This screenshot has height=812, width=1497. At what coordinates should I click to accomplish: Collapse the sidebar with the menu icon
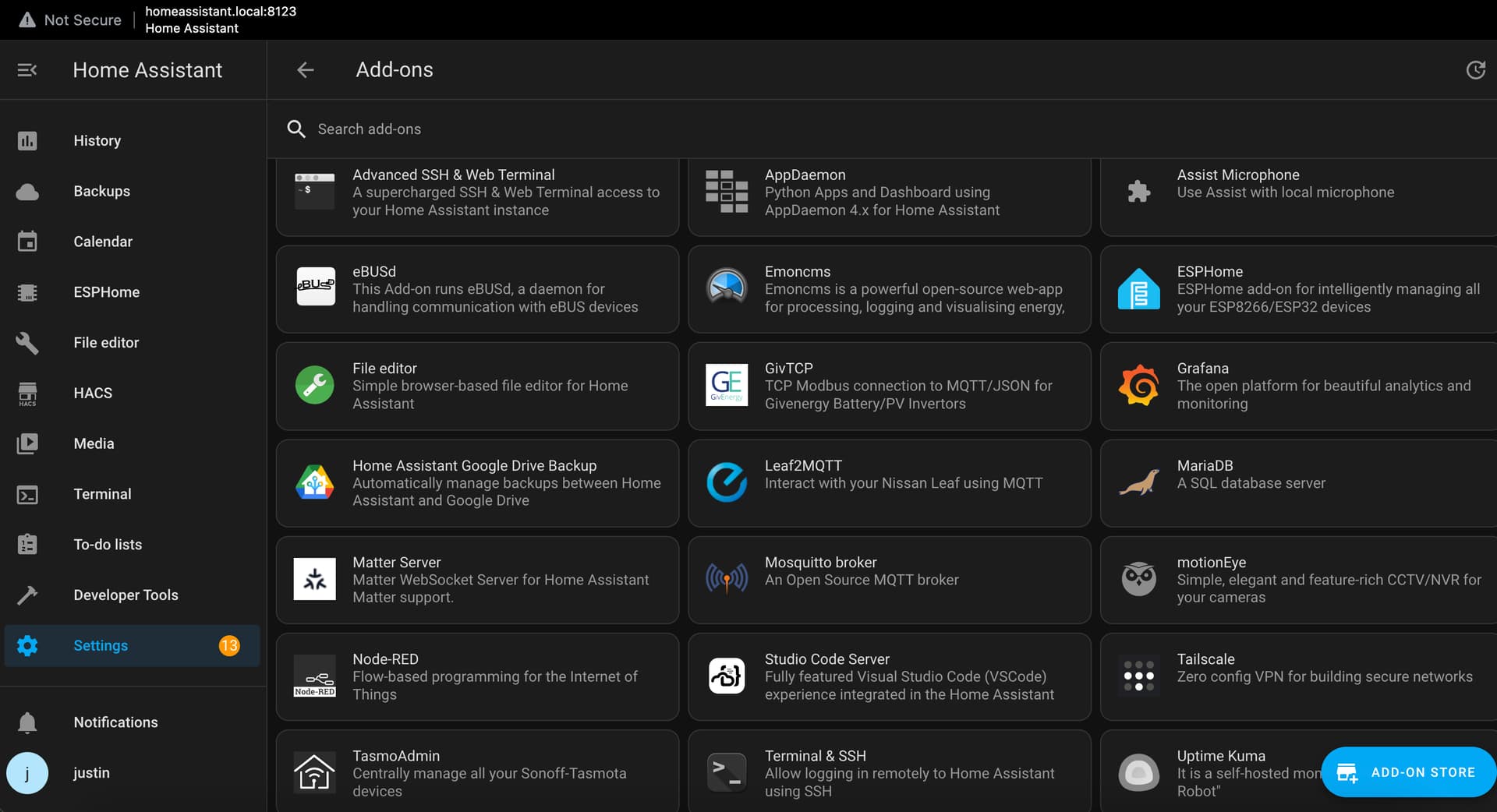click(x=27, y=70)
